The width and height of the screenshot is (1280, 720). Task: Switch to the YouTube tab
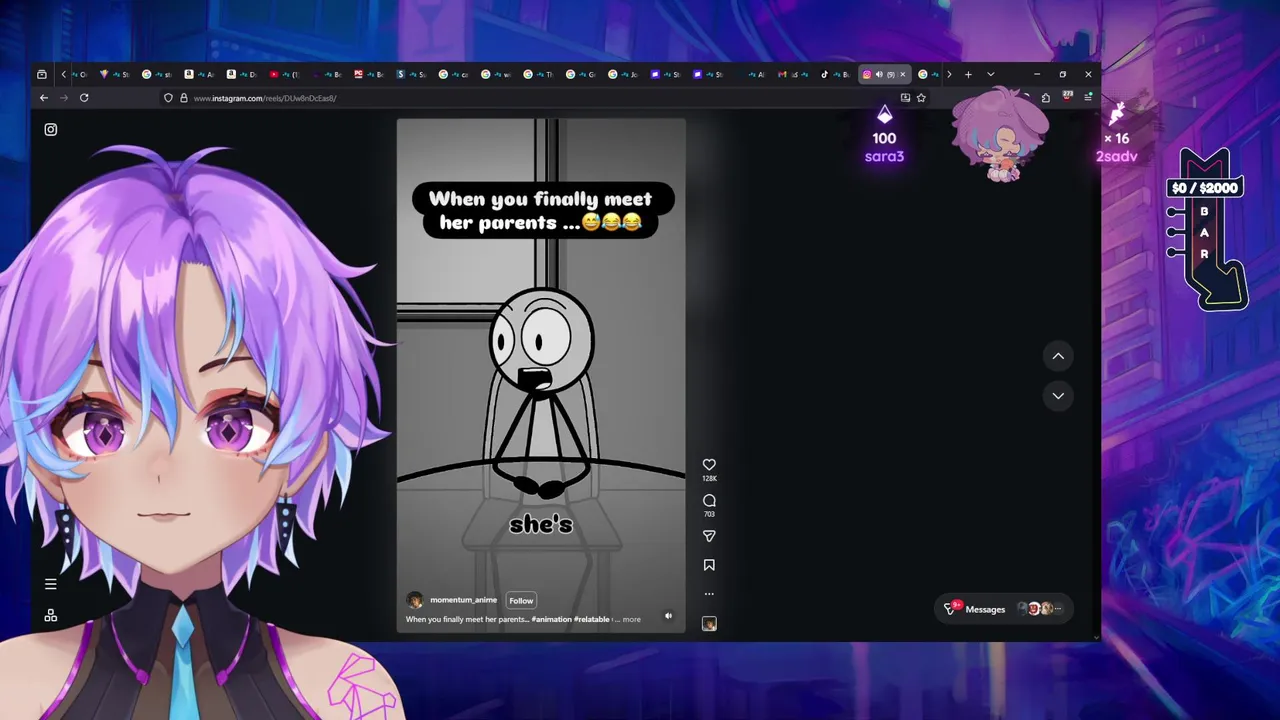tap(284, 74)
